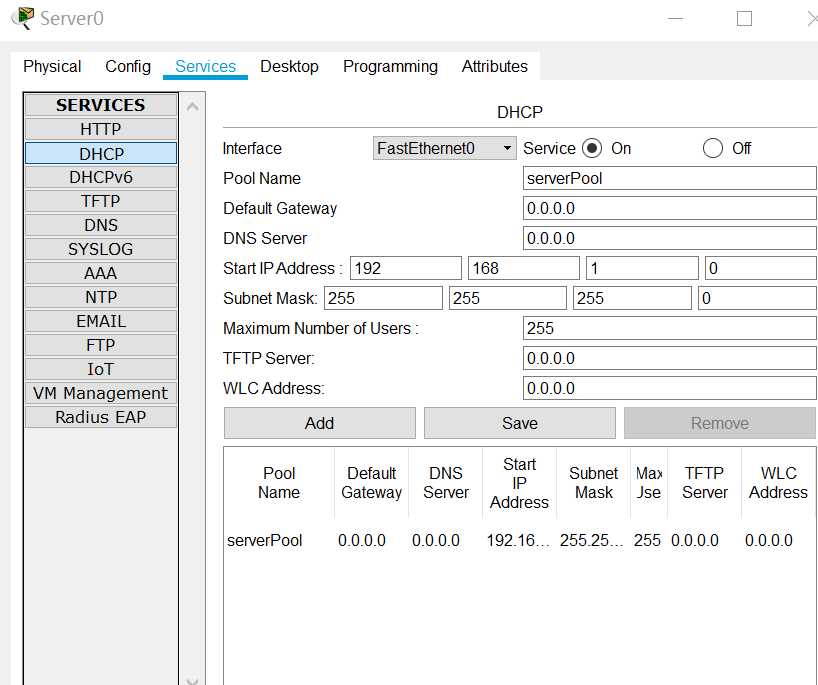Select the Service Off radio button
This screenshot has width=818, height=685.
coord(713,148)
